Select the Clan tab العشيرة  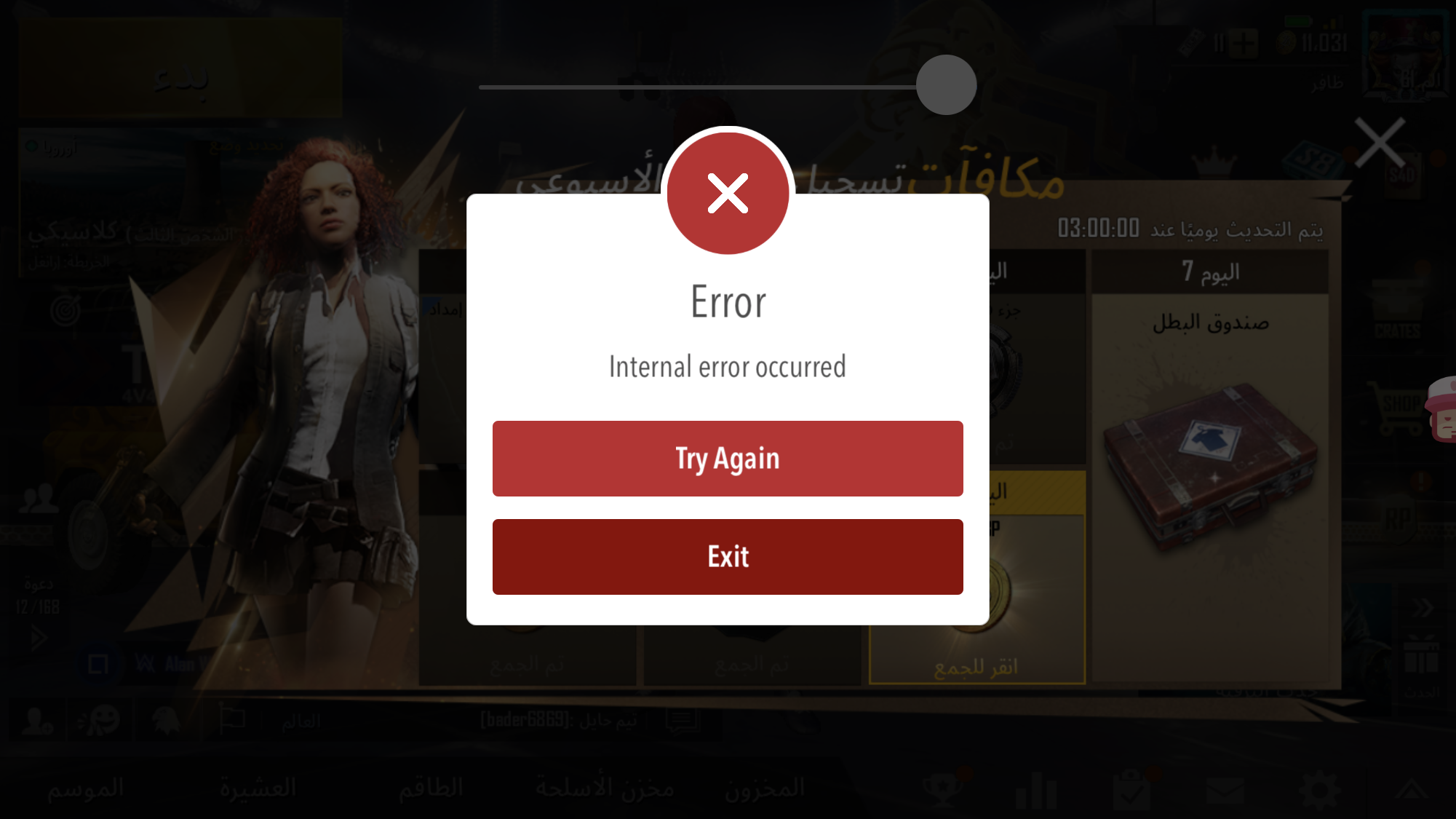click(258, 788)
